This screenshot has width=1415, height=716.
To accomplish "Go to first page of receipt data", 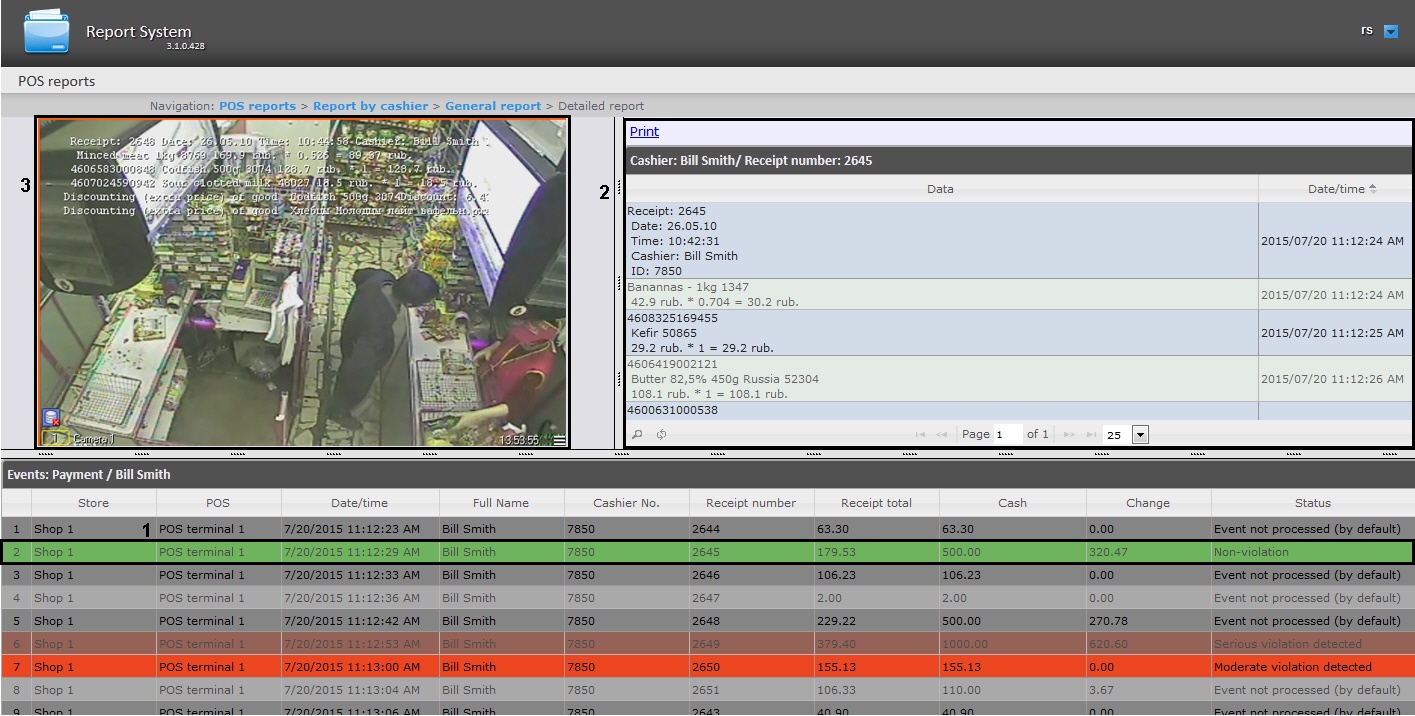I will (920, 435).
